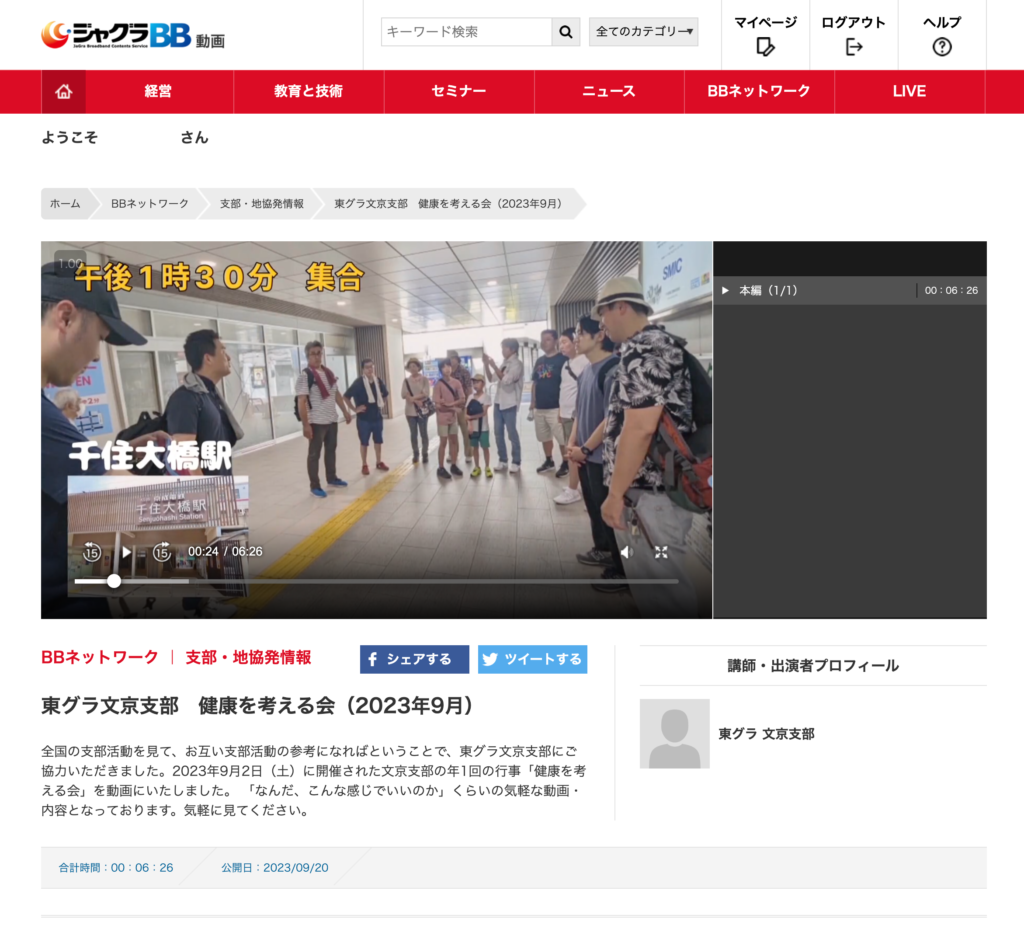
Task: Click the 00 : 06 : 26 playlist duration
Action: point(951,291)
